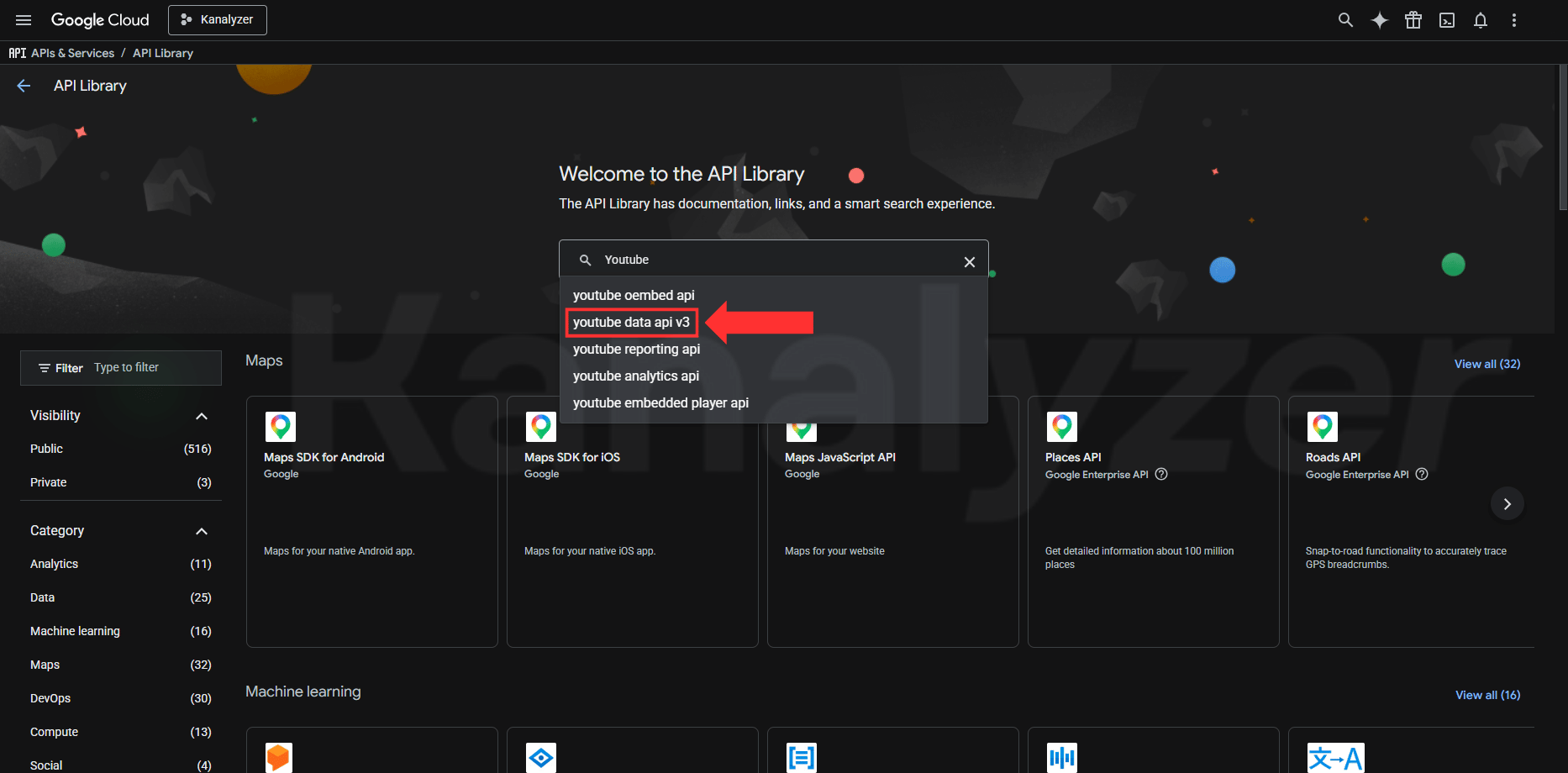This screenshot has width=1568, height=773.
Task: Activate Cloud Shell terminal icon
Action: pyautogui.click(x=1447, y=20)
